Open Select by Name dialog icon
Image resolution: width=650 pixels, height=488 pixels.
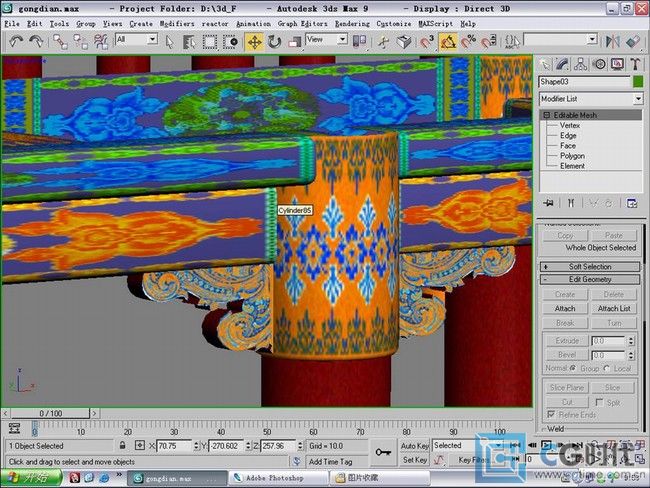point(189,42)
